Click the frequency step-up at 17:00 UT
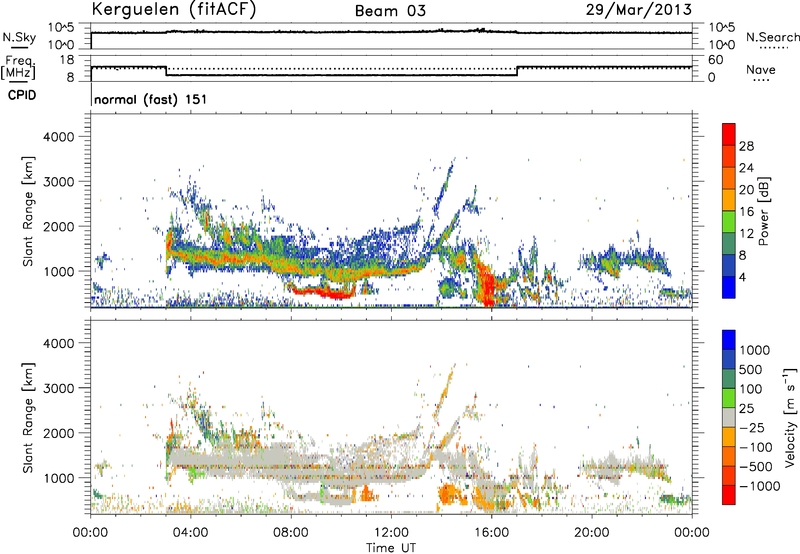Screen dimensions: 800x554 click(517, 71)
